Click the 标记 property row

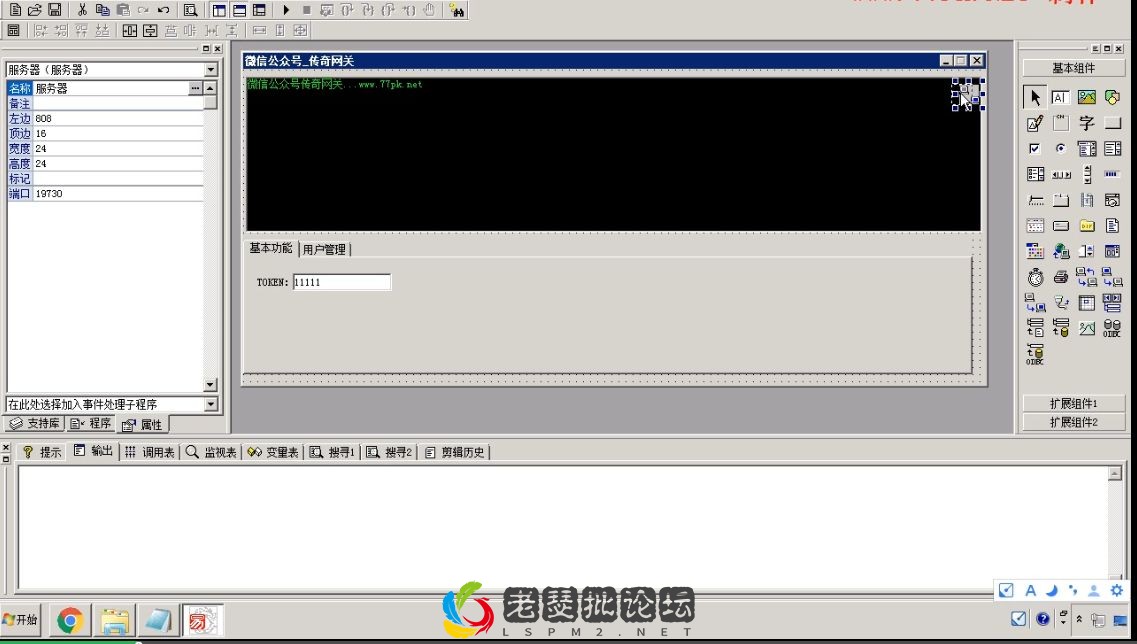[x=105, y=178]
